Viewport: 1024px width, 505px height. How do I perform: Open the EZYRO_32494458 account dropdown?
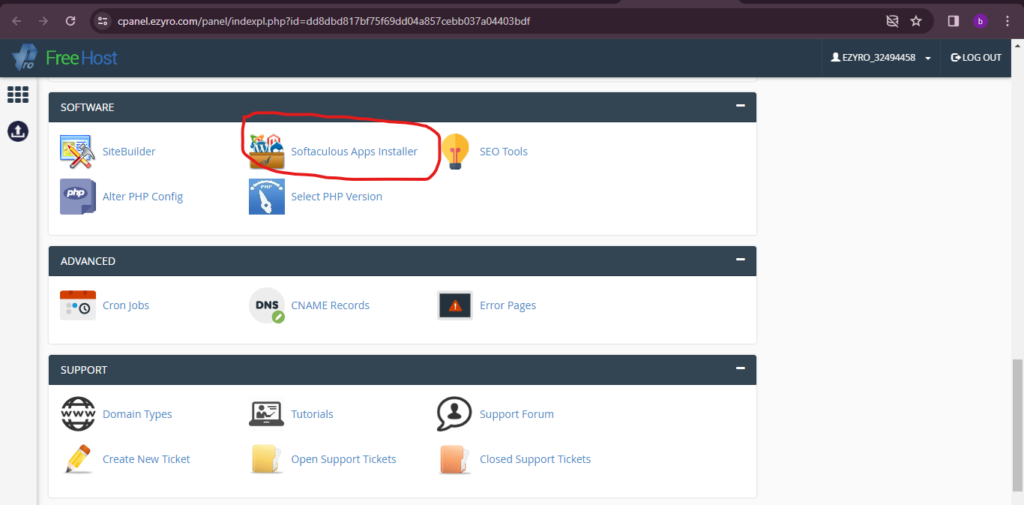(x=881, y=57)
